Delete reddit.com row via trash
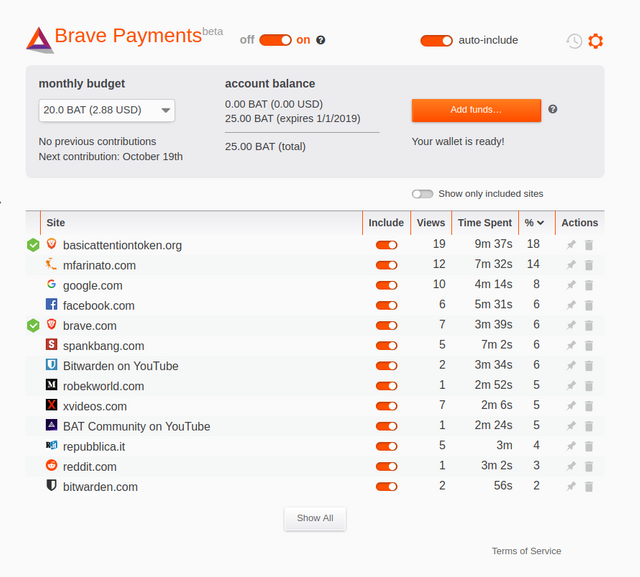The image size is (640, 577). pyautogui.click(x=589, y=466)
